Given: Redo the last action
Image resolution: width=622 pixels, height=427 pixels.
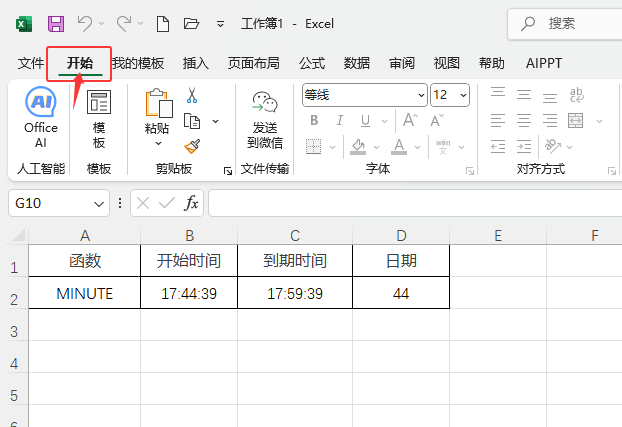Looking at the screenshot, I should coord(124,23).
